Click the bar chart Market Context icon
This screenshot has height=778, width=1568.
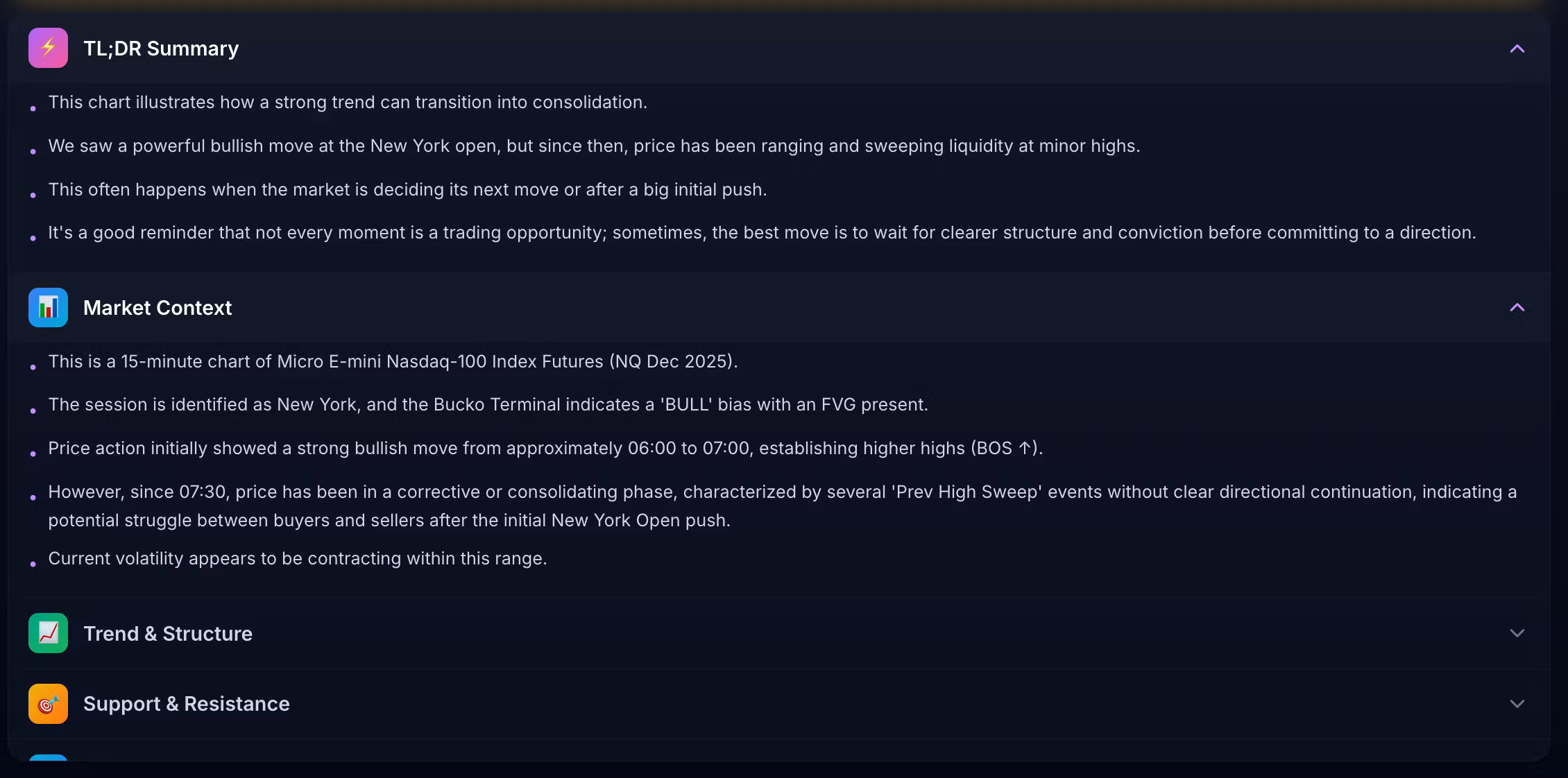[x=48, y=307]
